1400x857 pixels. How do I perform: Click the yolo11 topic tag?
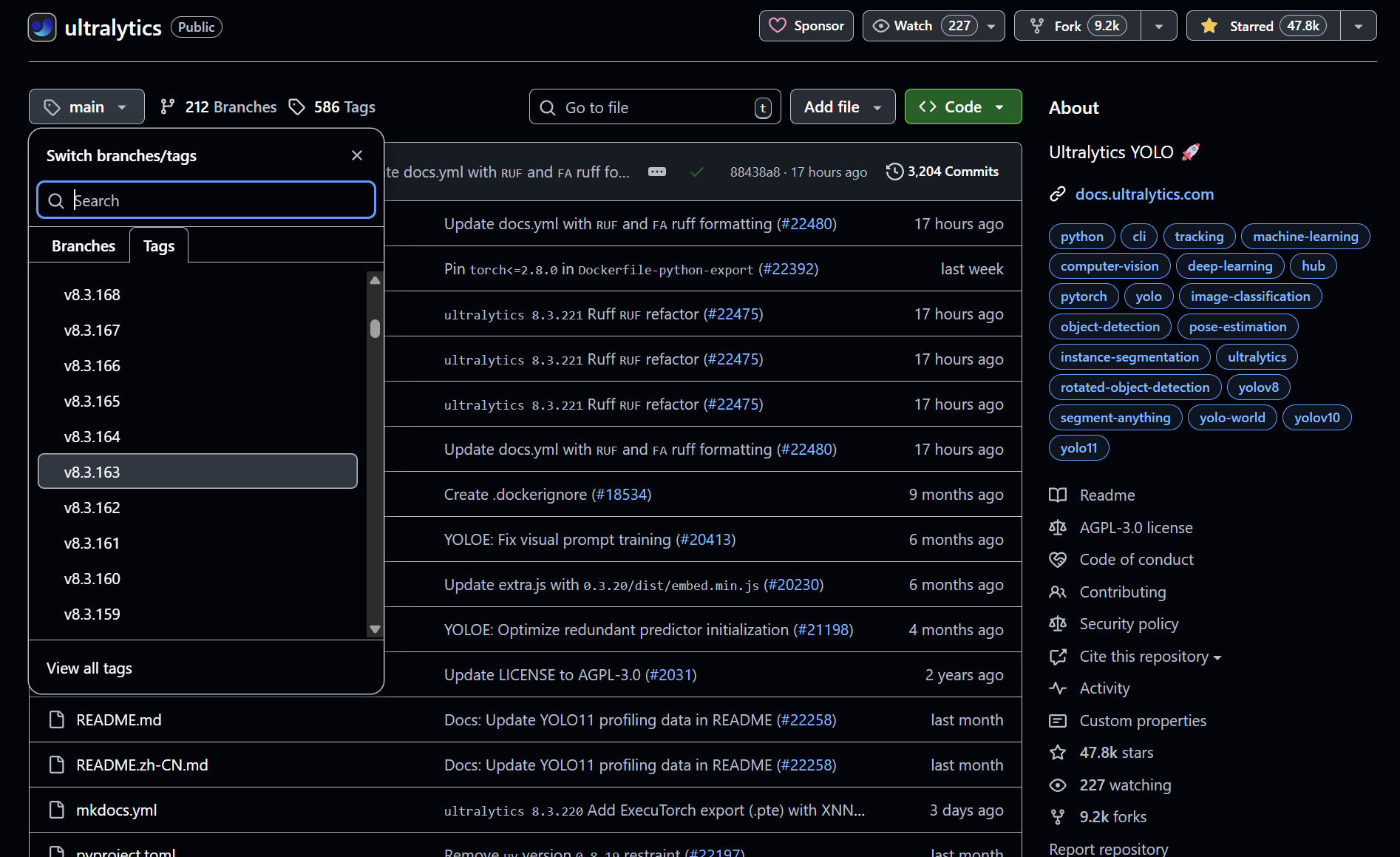1078,448
